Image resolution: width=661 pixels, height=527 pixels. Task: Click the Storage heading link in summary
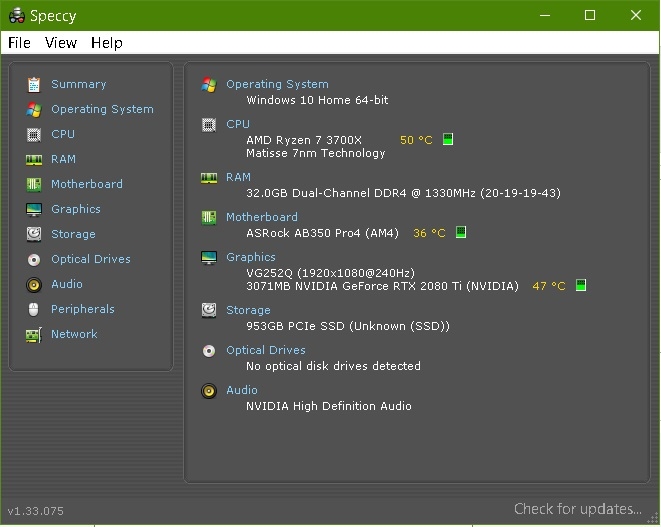tap(248, 310)
